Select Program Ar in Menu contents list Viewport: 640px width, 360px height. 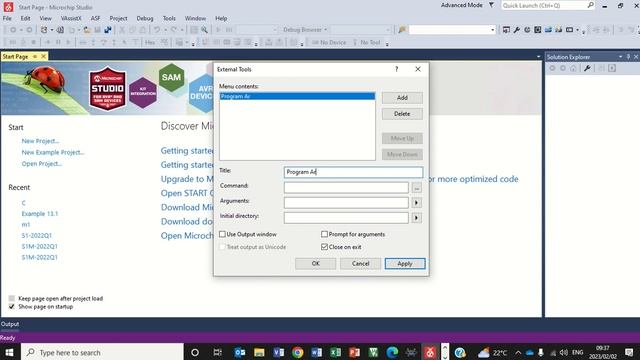click(x=297, y=96)
